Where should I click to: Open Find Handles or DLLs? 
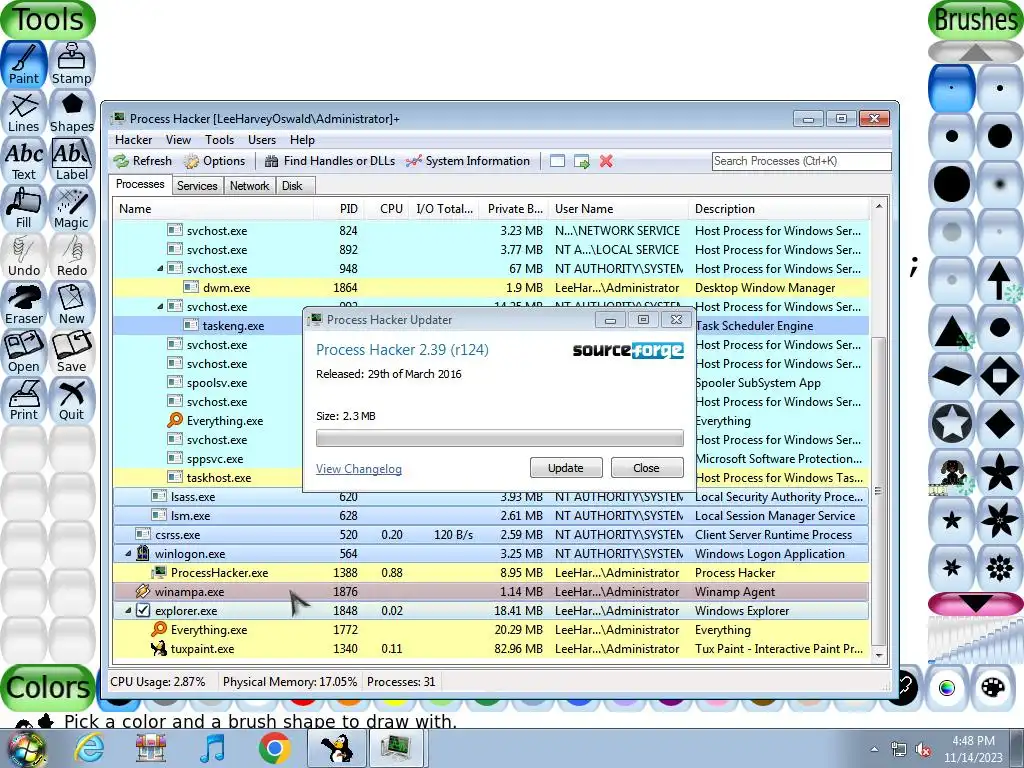330,161
